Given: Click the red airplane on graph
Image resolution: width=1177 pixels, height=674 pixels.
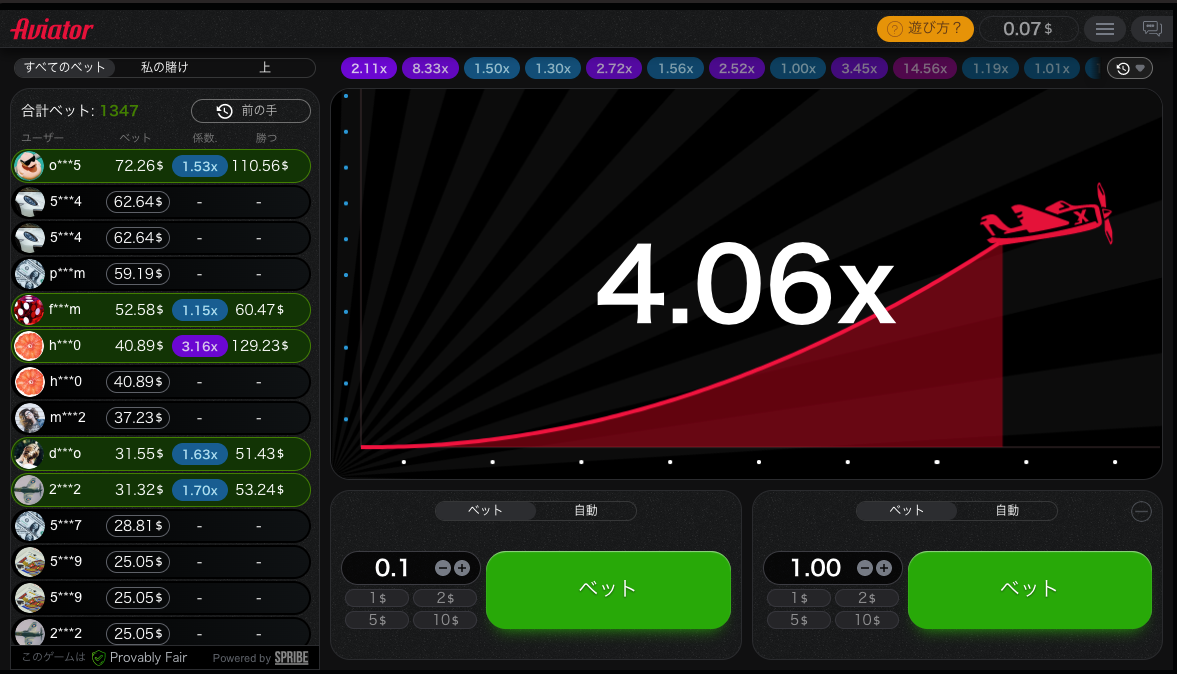Looking at the screenshot, I should point(1046,215).
